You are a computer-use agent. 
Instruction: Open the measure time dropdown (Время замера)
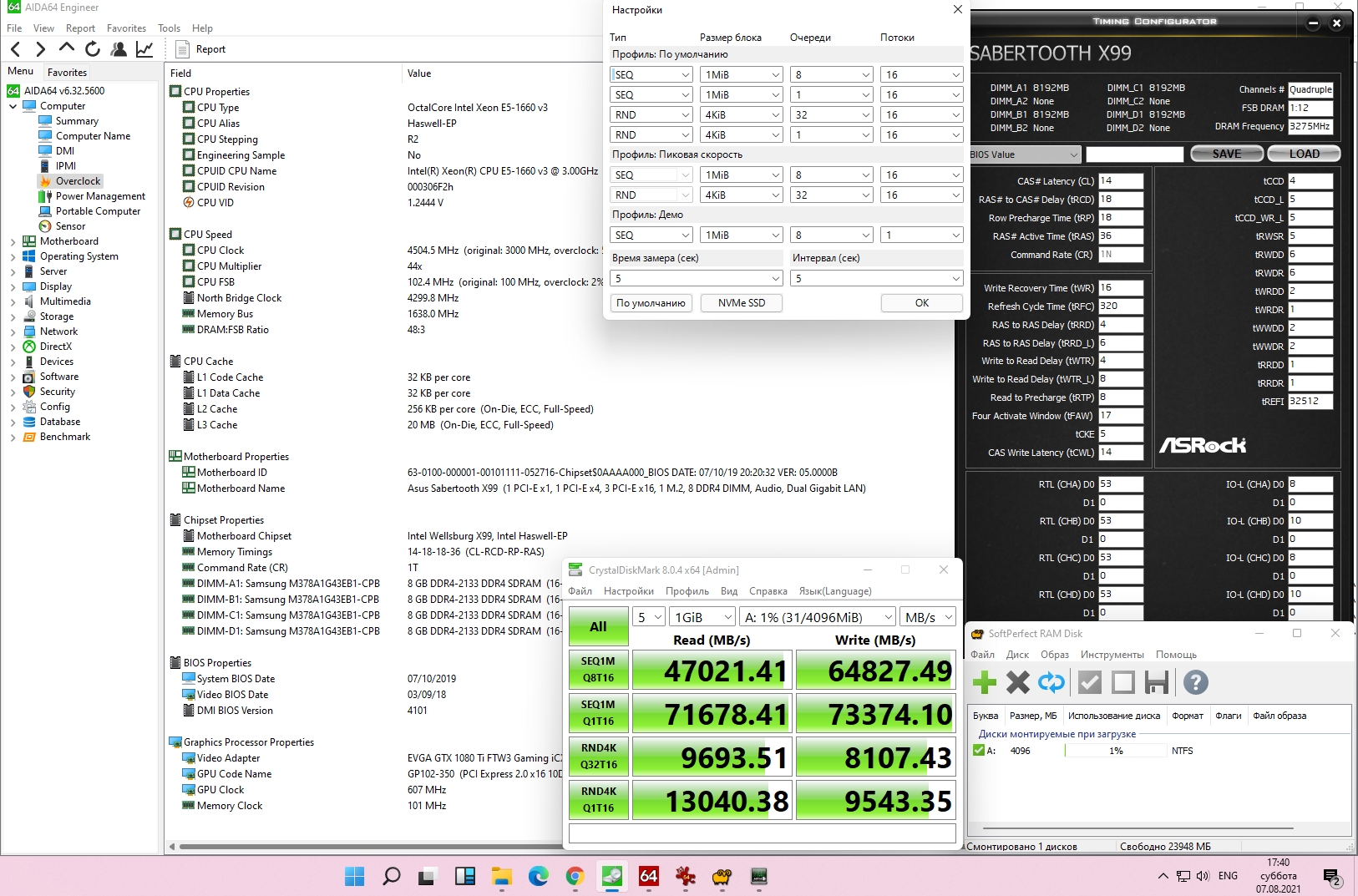pyautogui.click(x=697, y=278)
